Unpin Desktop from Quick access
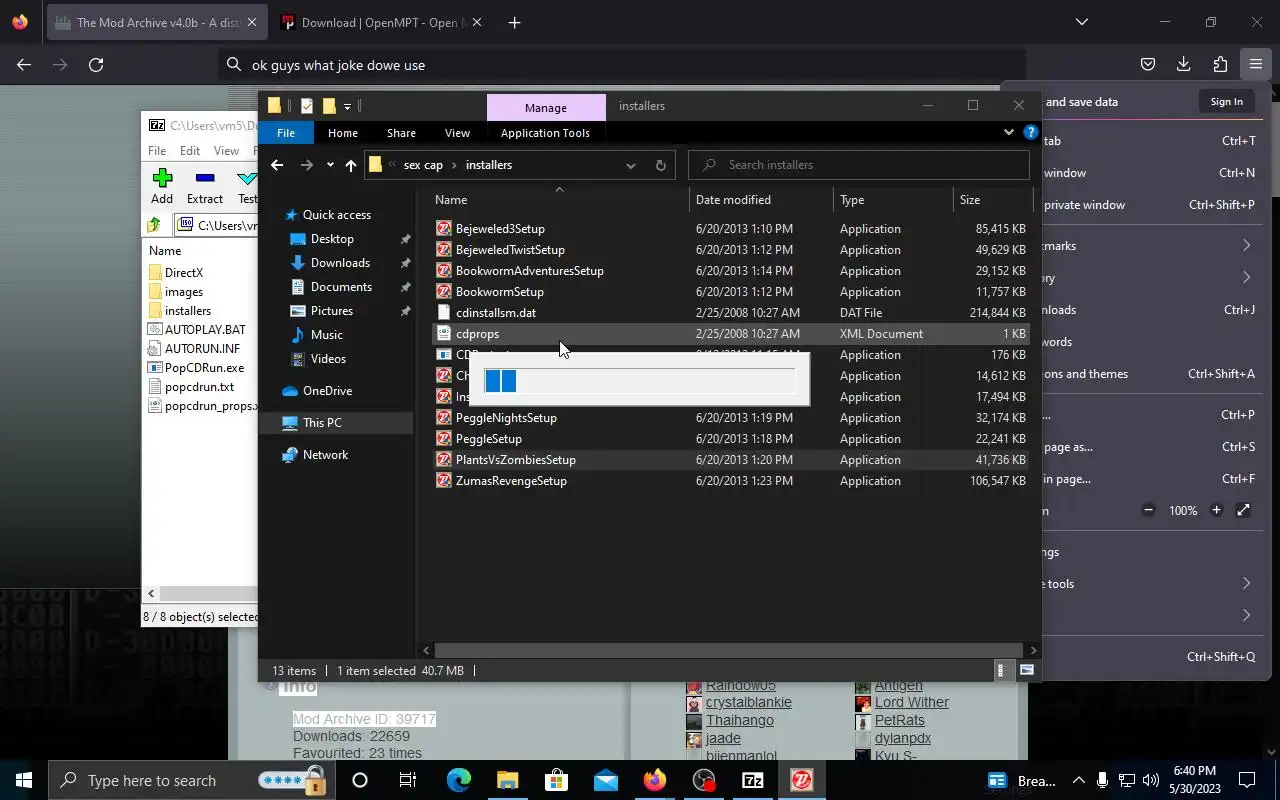Viewport: 1280px width, 800px height. coord(405,239)
